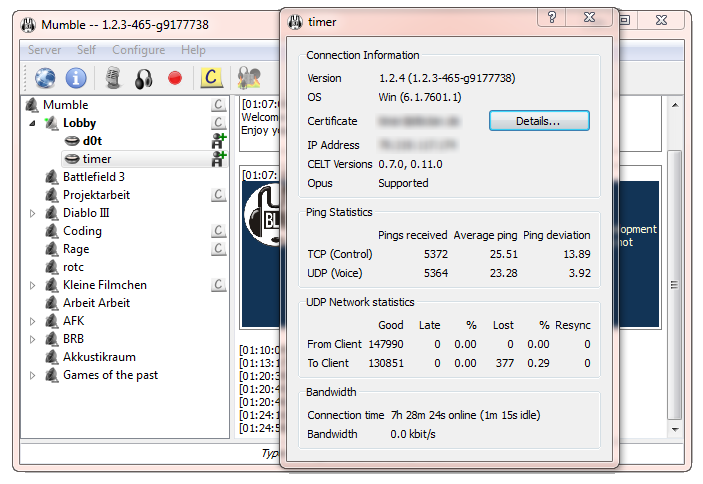This screenshot has width=703, height=484.
Task: Click the chat log scrollbar thumb
Action: tap(674, 285)
